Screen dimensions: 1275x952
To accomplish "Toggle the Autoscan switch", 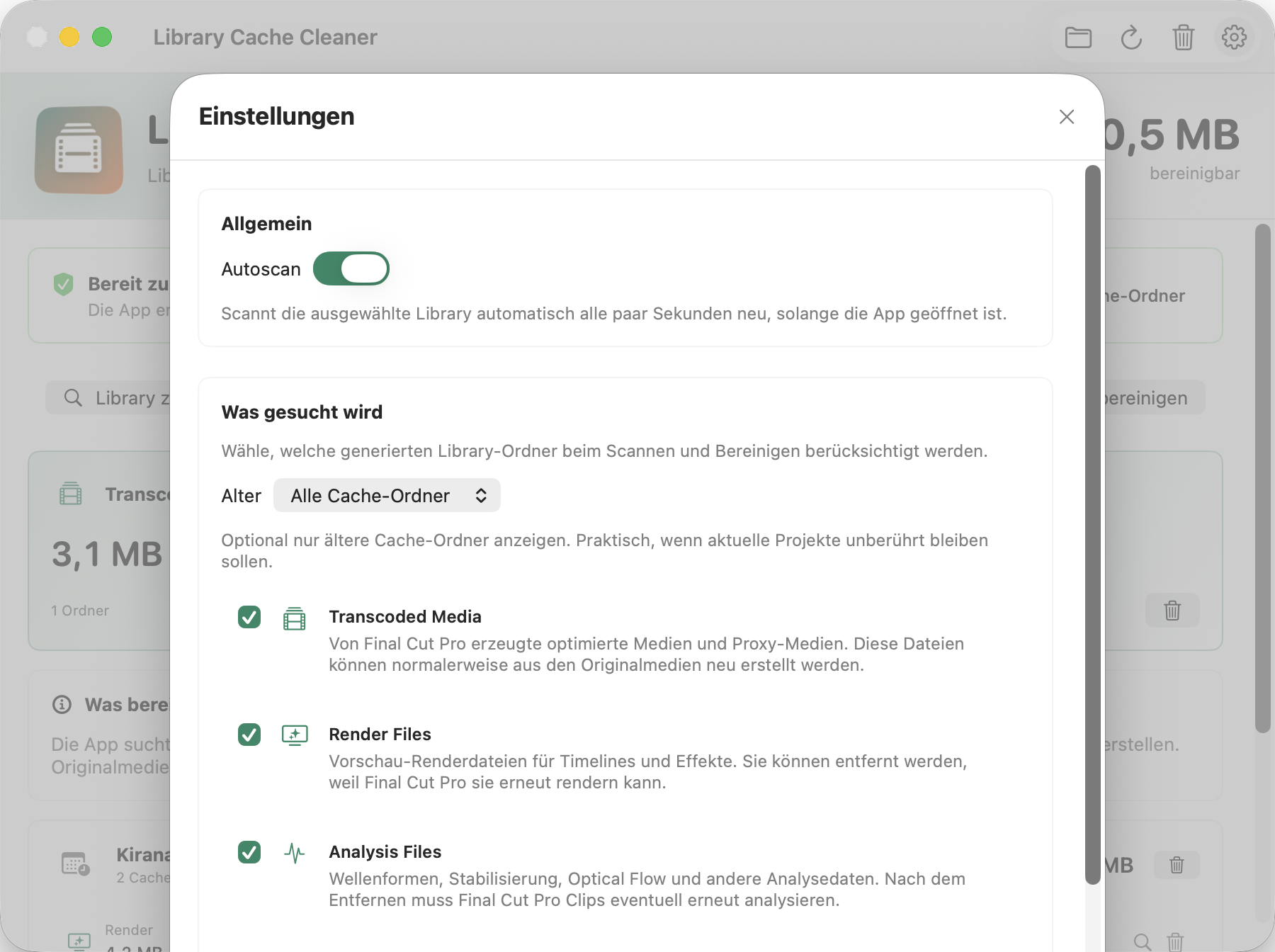I will coord(351,269).
